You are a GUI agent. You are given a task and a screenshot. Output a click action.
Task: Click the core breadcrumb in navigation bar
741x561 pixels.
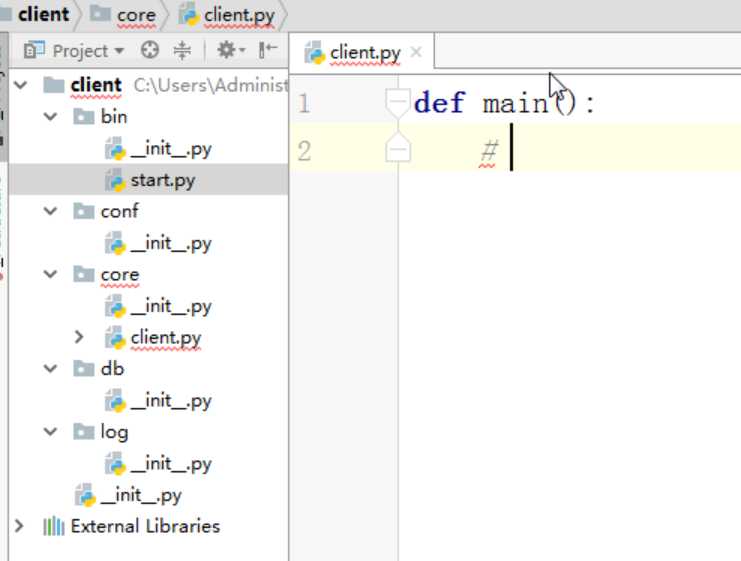(x=136, y=15)
